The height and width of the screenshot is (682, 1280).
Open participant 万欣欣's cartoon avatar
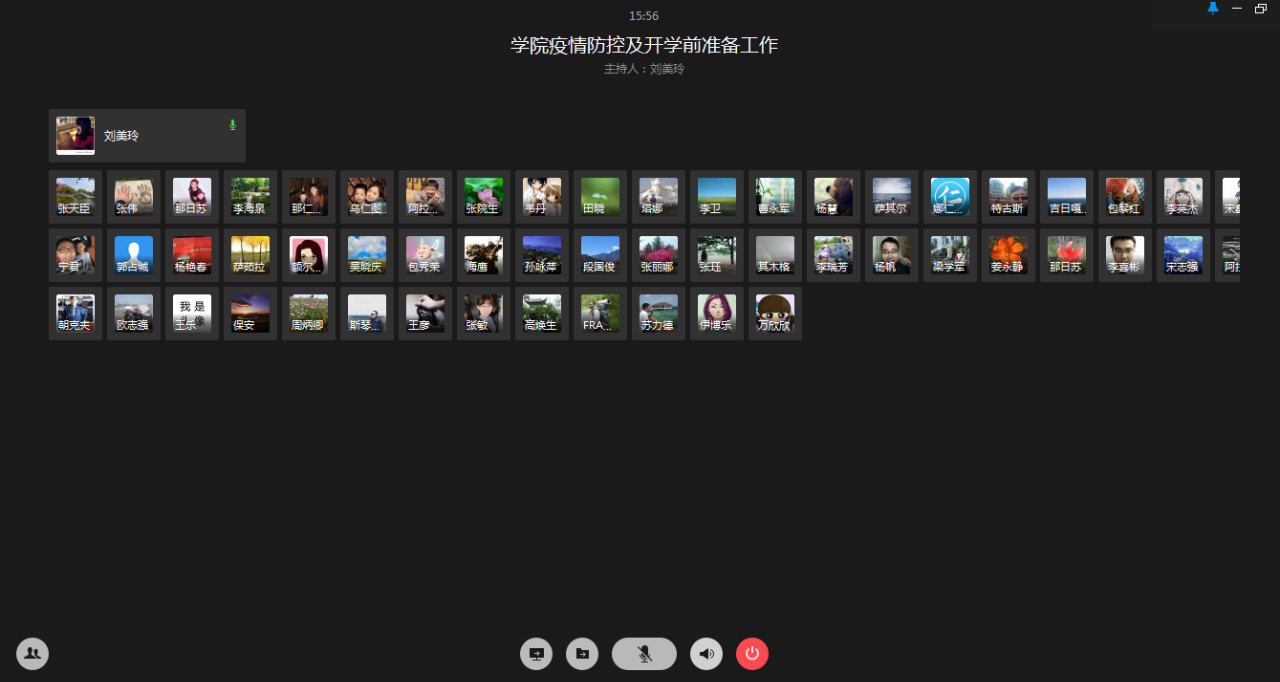774,313
